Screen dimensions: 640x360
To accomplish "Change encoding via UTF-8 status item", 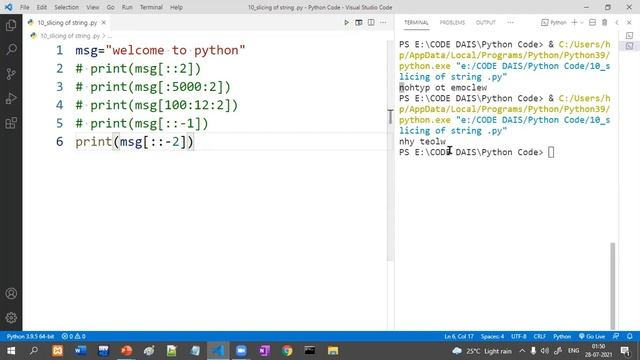I will pyautogui.click(x=519, y=336).
